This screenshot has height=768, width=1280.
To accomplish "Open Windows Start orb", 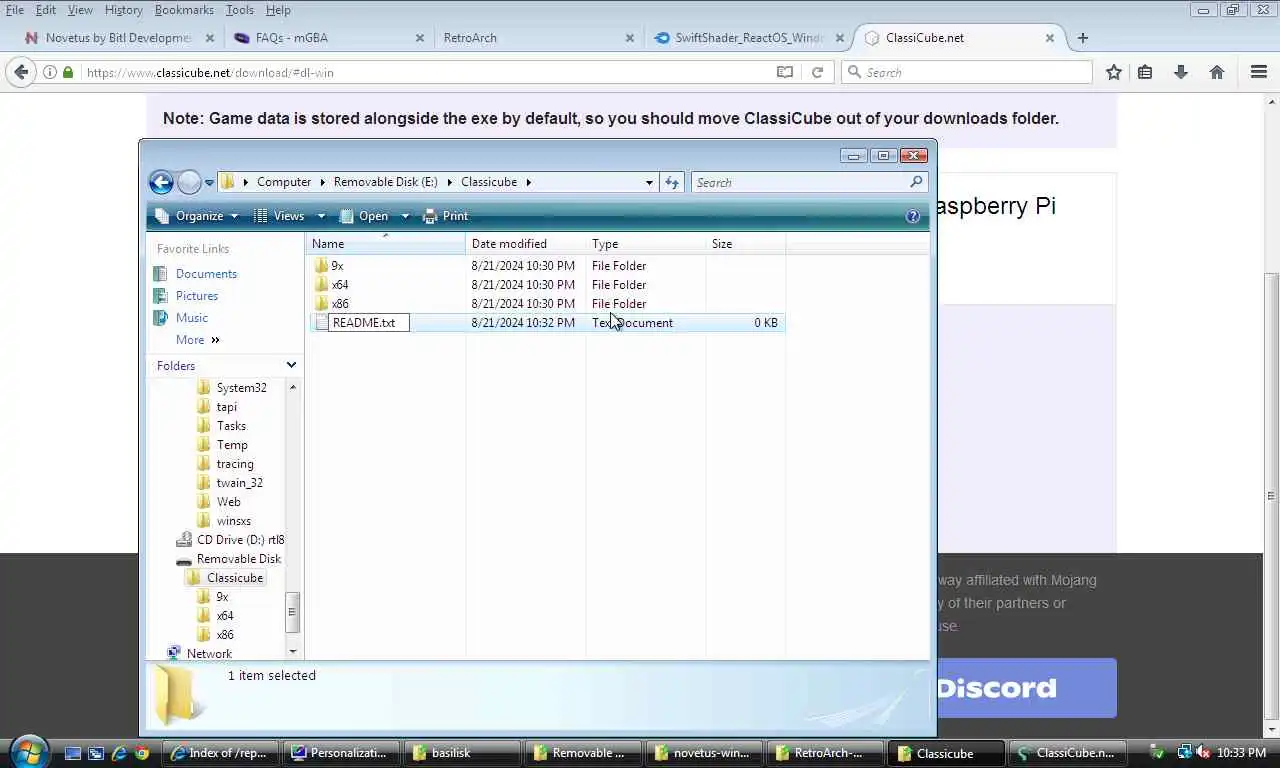I will (29, 751).
